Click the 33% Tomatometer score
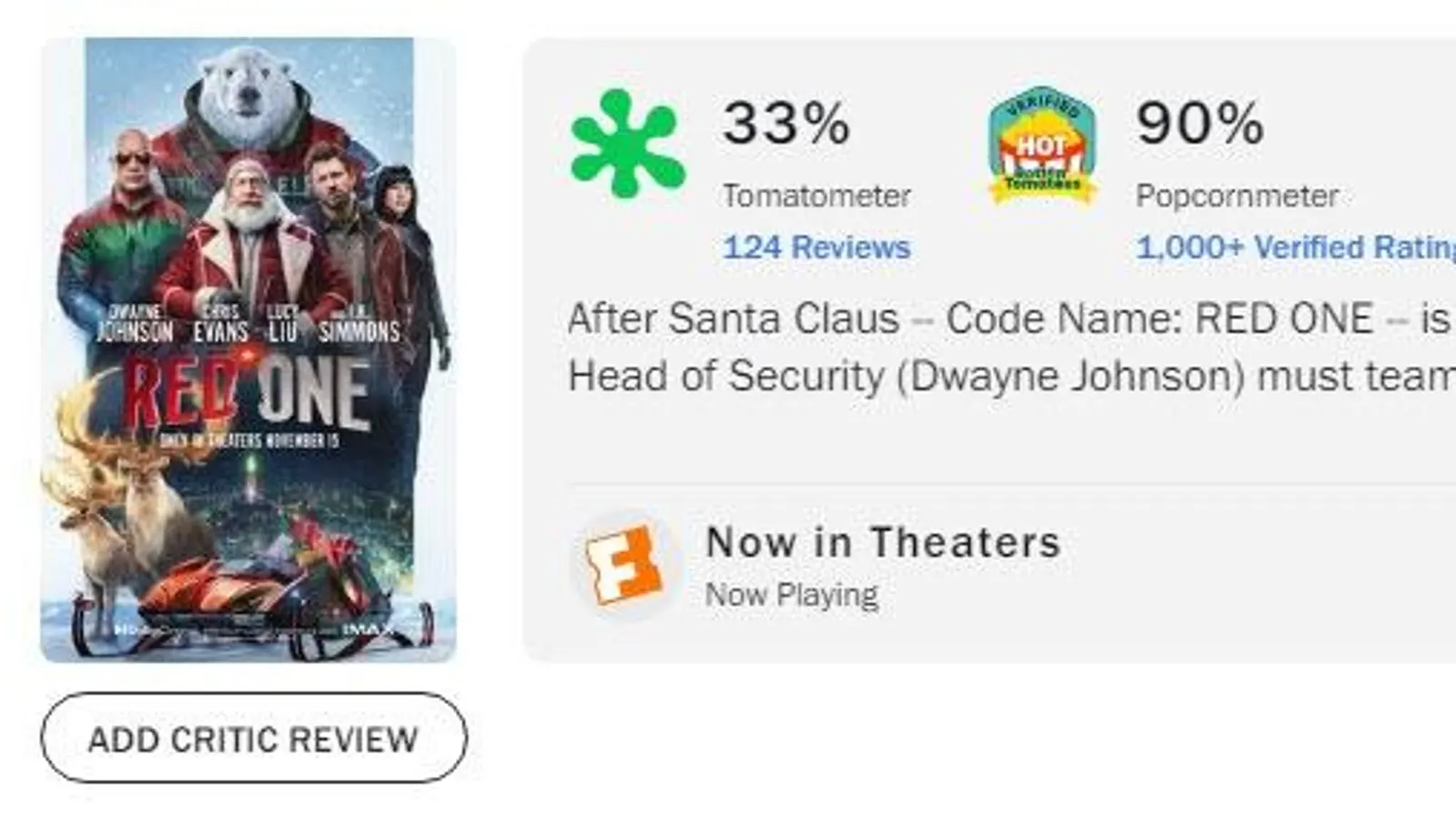1456x818 pixels. click(x=786, y=123)
